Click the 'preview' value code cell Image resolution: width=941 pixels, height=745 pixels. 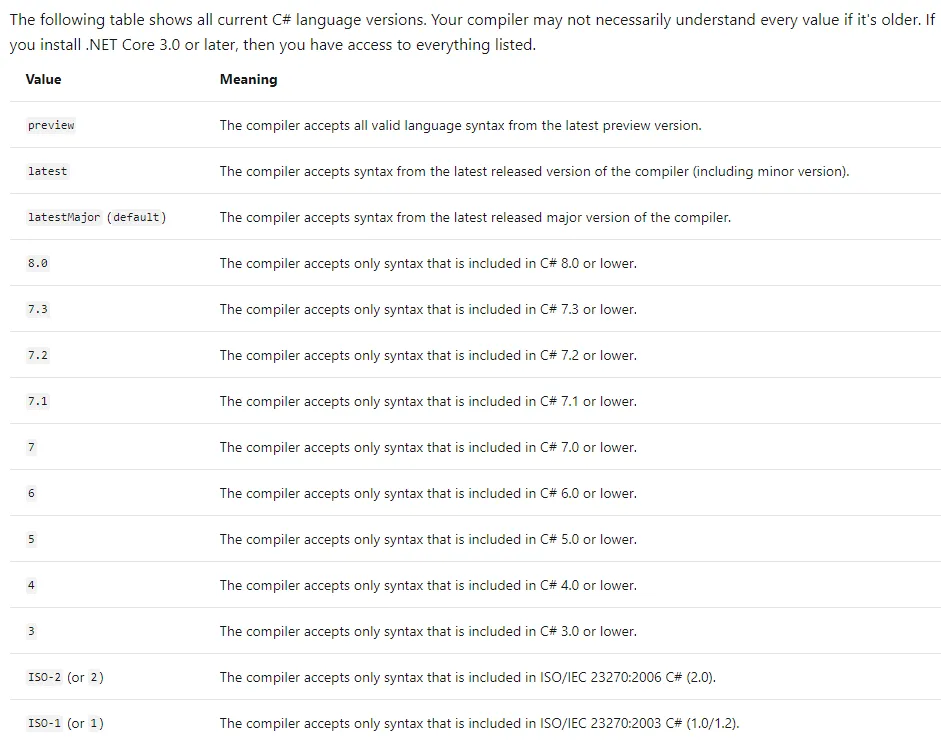[51, 125]
